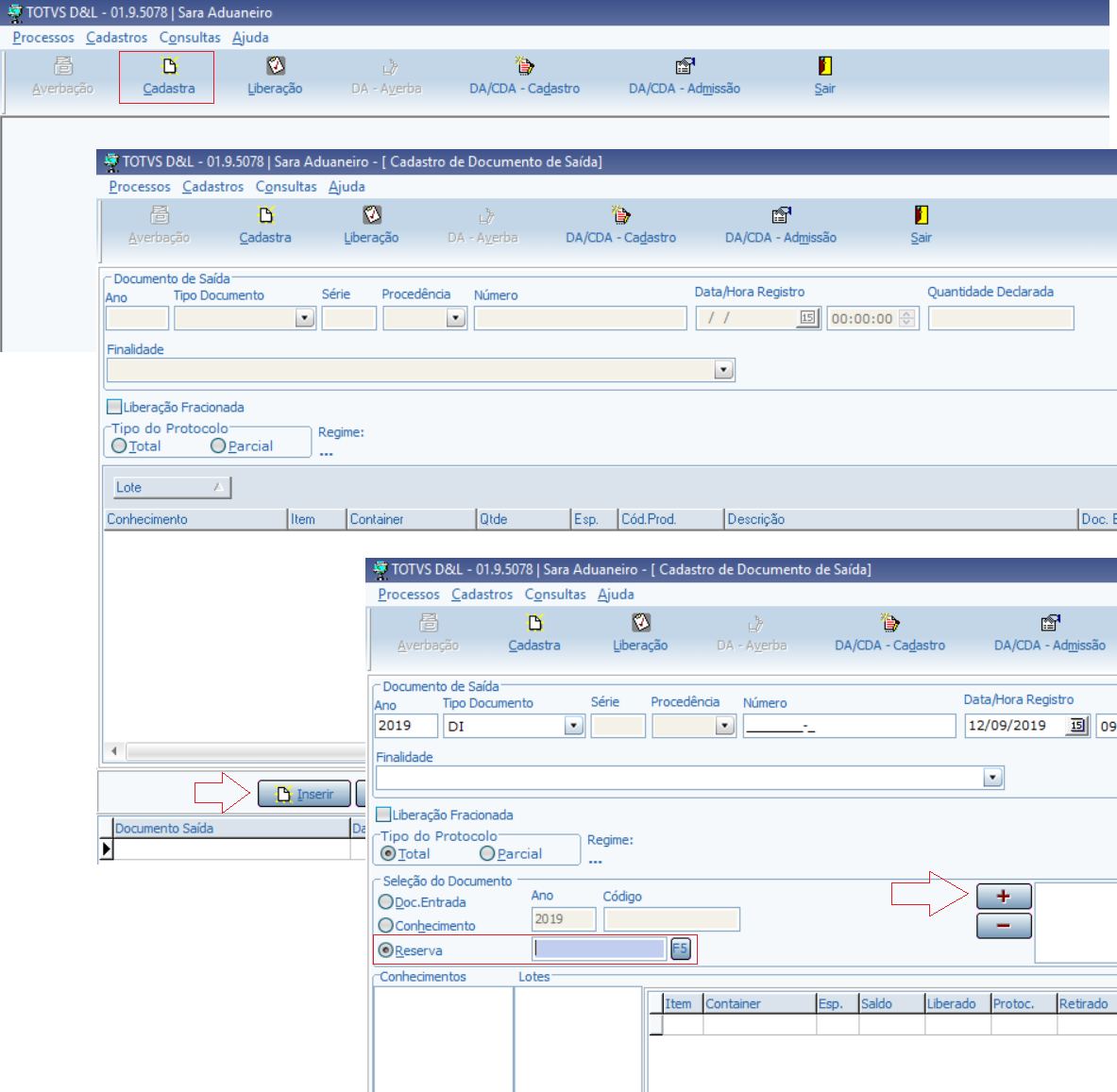Click DA - Averba in top window toolbar

tap(386, 76)
